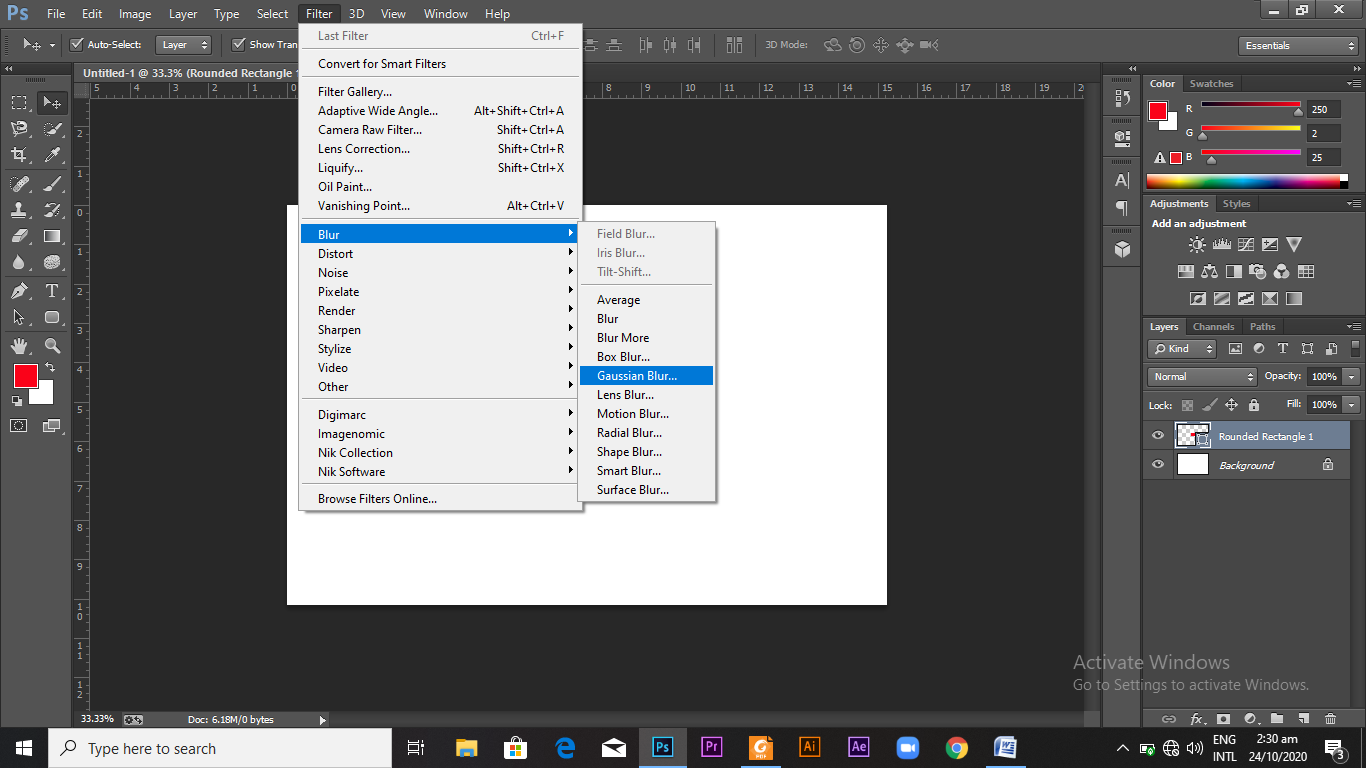Viewport: 1366px width, 768px height.
Task: Click the layer effects fx icon
Action: click(x=1197, y=719)
